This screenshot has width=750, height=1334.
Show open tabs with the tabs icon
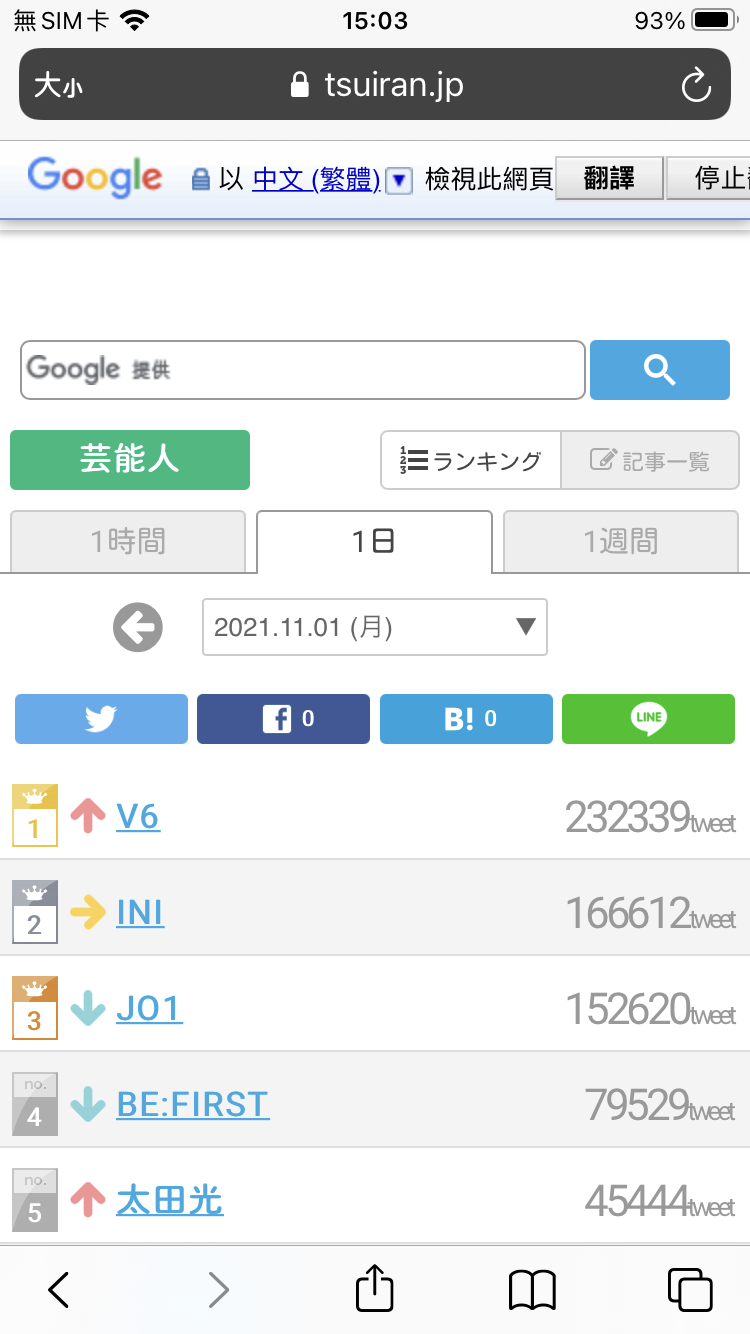690,1290
